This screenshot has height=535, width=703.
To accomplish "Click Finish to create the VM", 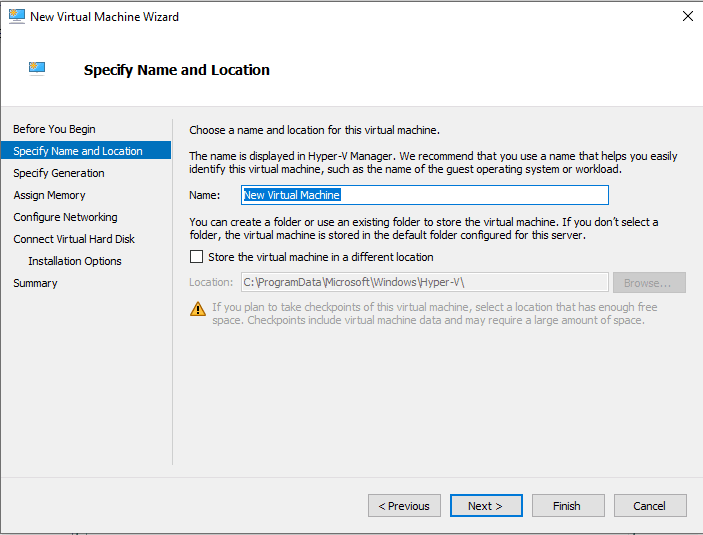I will click(x=568, y=506).
